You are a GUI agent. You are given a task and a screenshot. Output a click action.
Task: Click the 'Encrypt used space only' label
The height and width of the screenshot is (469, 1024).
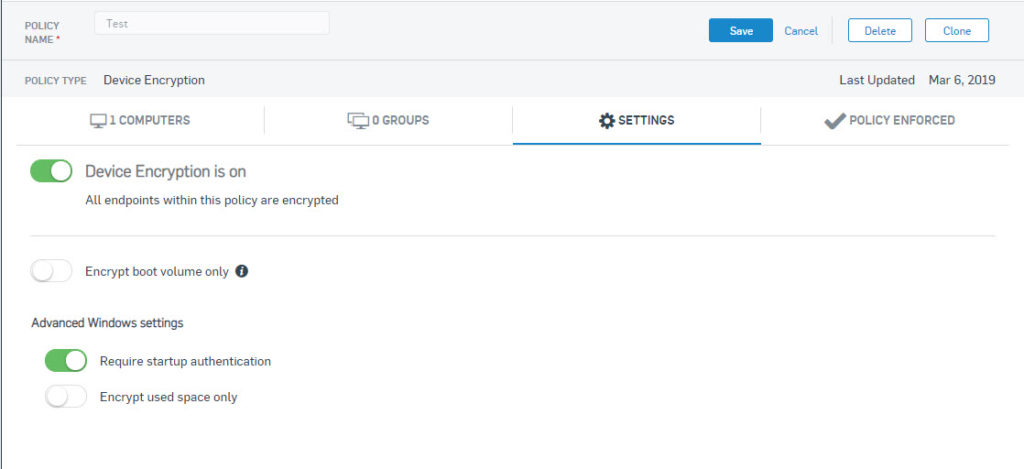pos(168,397)
